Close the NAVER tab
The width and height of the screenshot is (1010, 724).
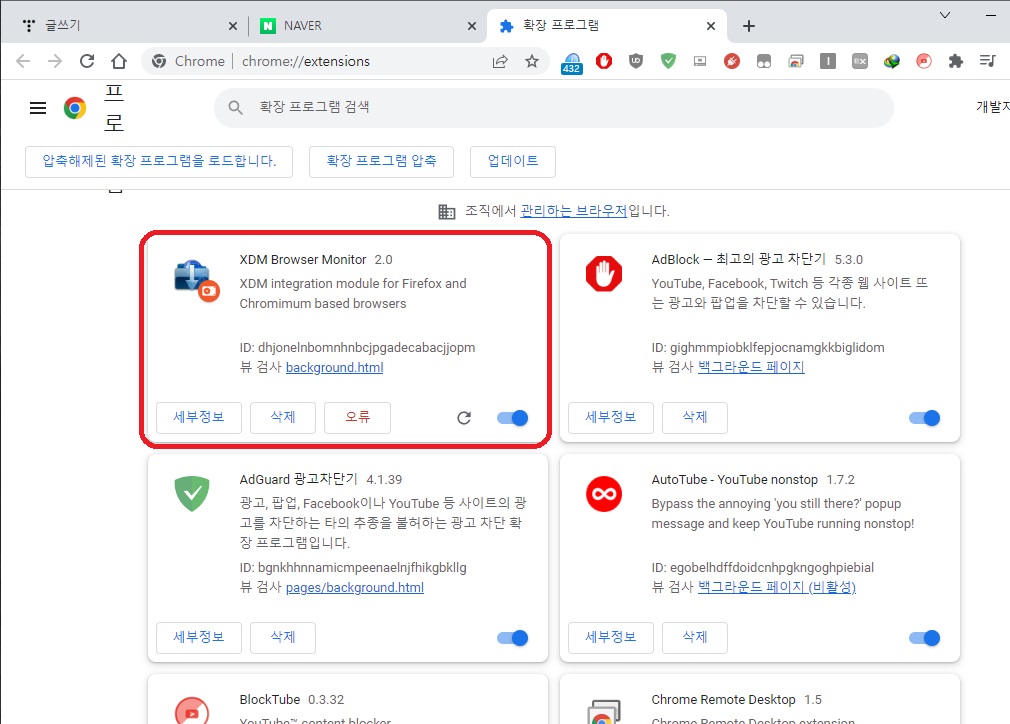[472, 26]
